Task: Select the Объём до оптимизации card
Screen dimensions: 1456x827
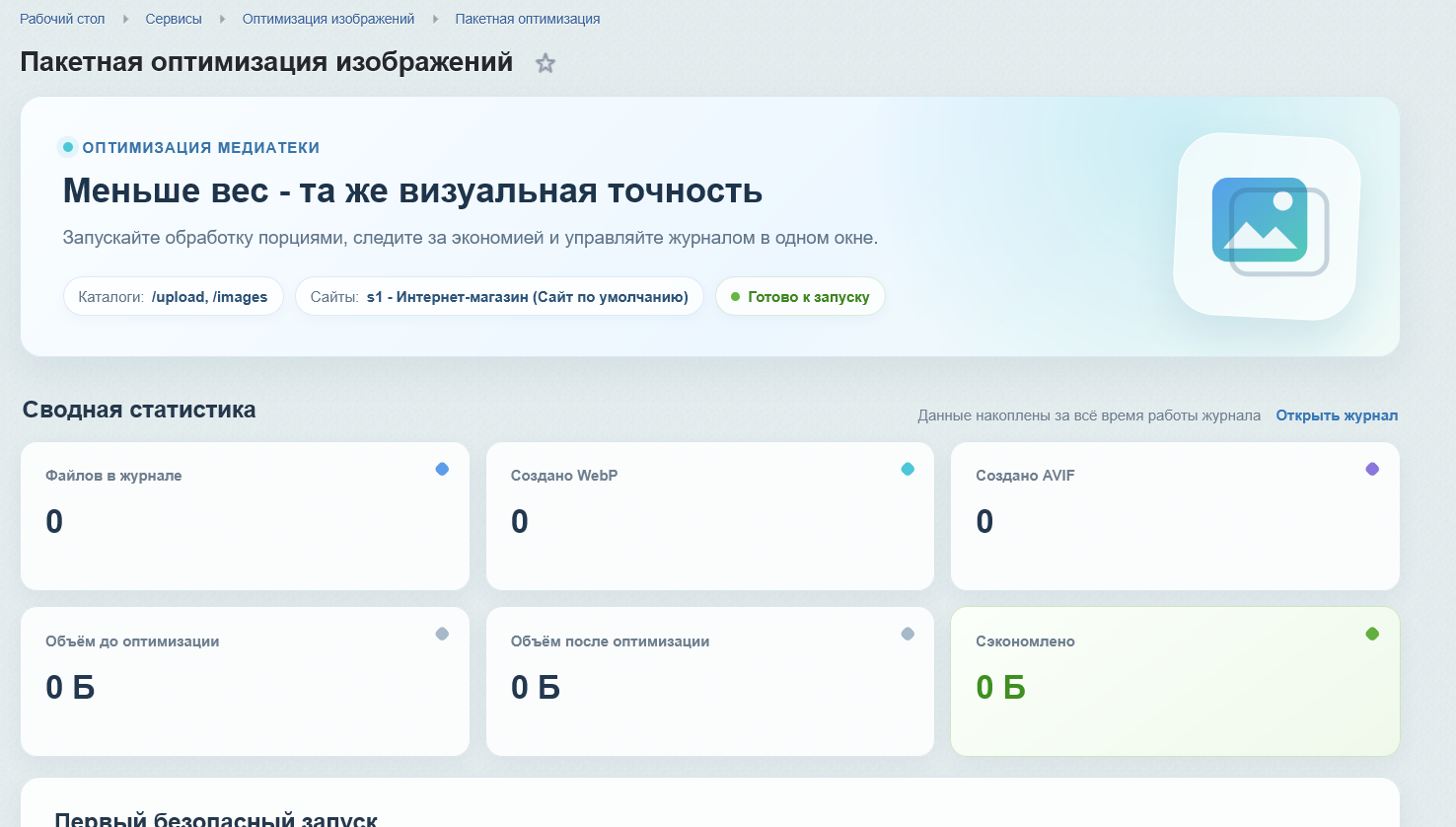Action: 245,682
